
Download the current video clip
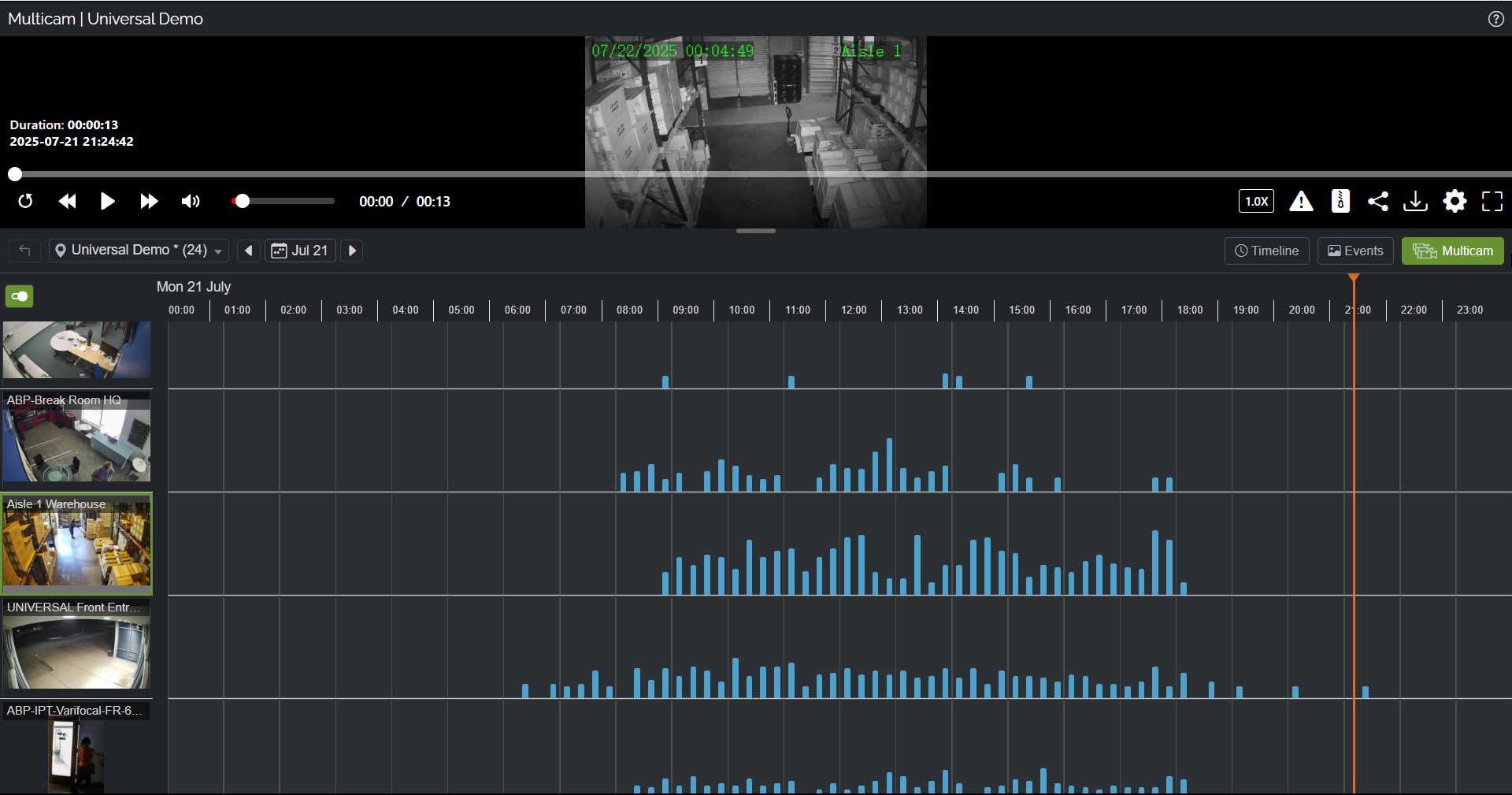click(1415, 202)
